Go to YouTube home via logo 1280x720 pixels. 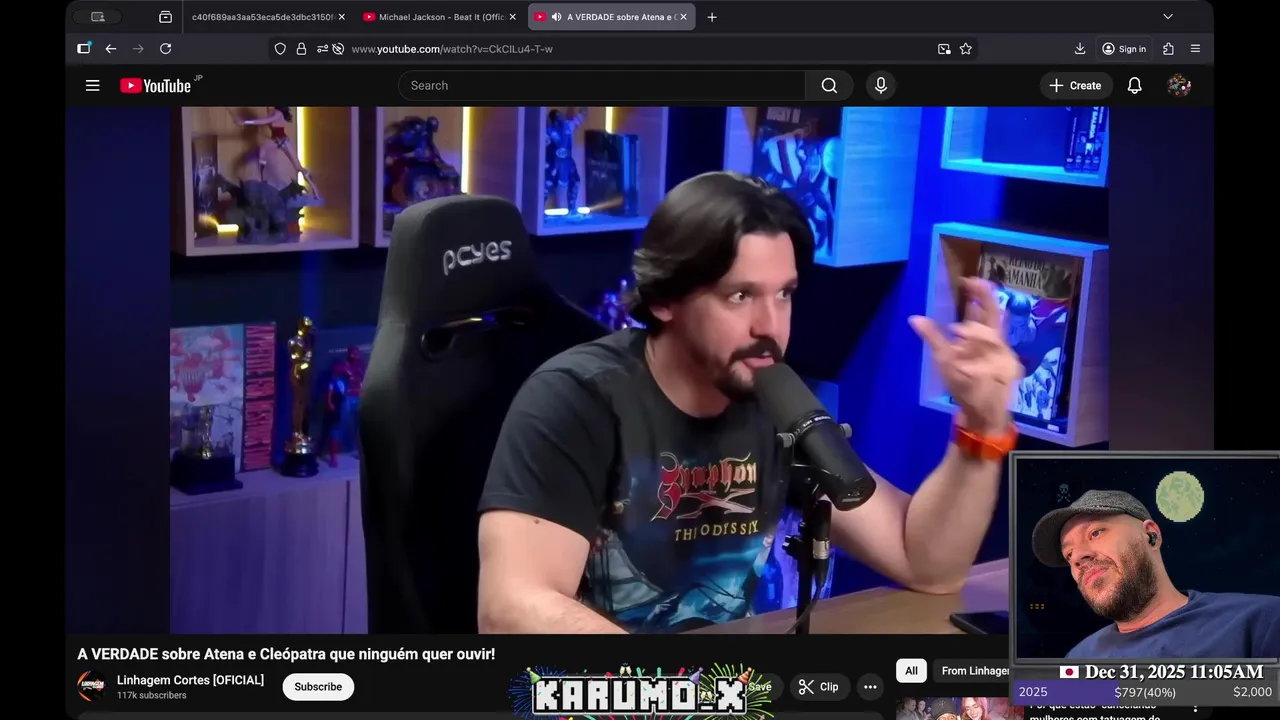[x=155, y=86]
